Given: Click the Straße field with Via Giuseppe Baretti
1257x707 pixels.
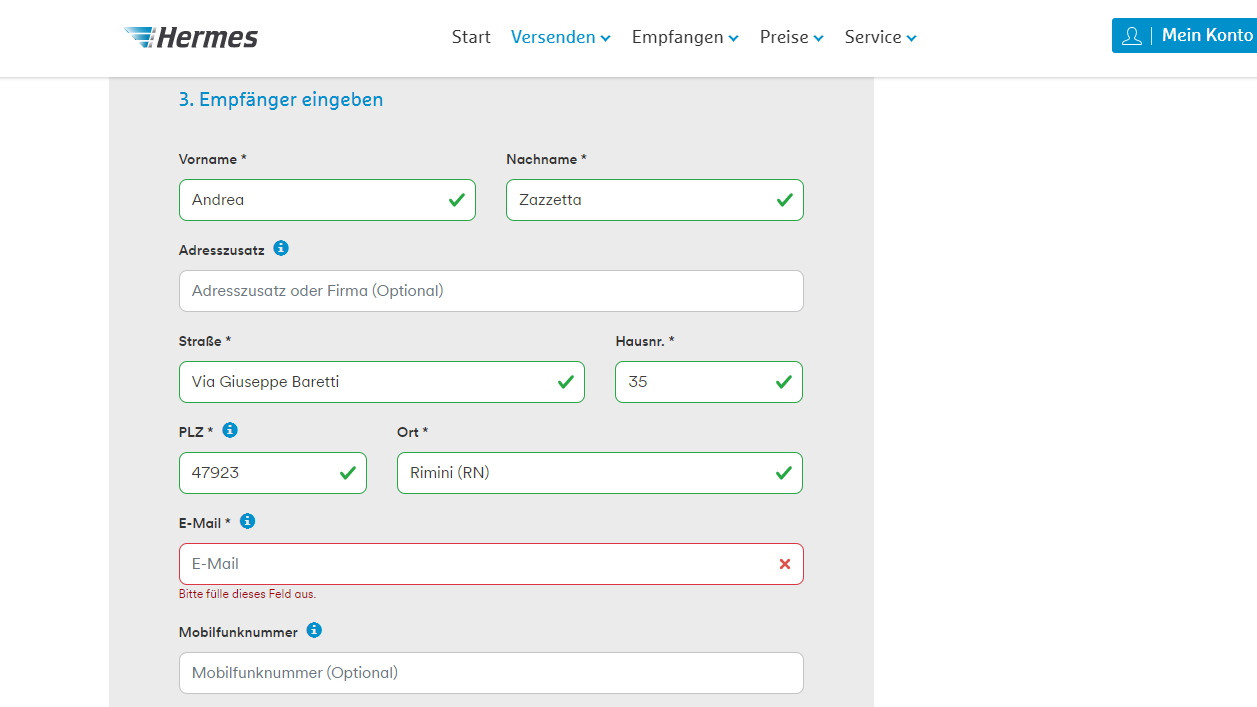Looking at the screenshot, I should (x=382, y=382).
